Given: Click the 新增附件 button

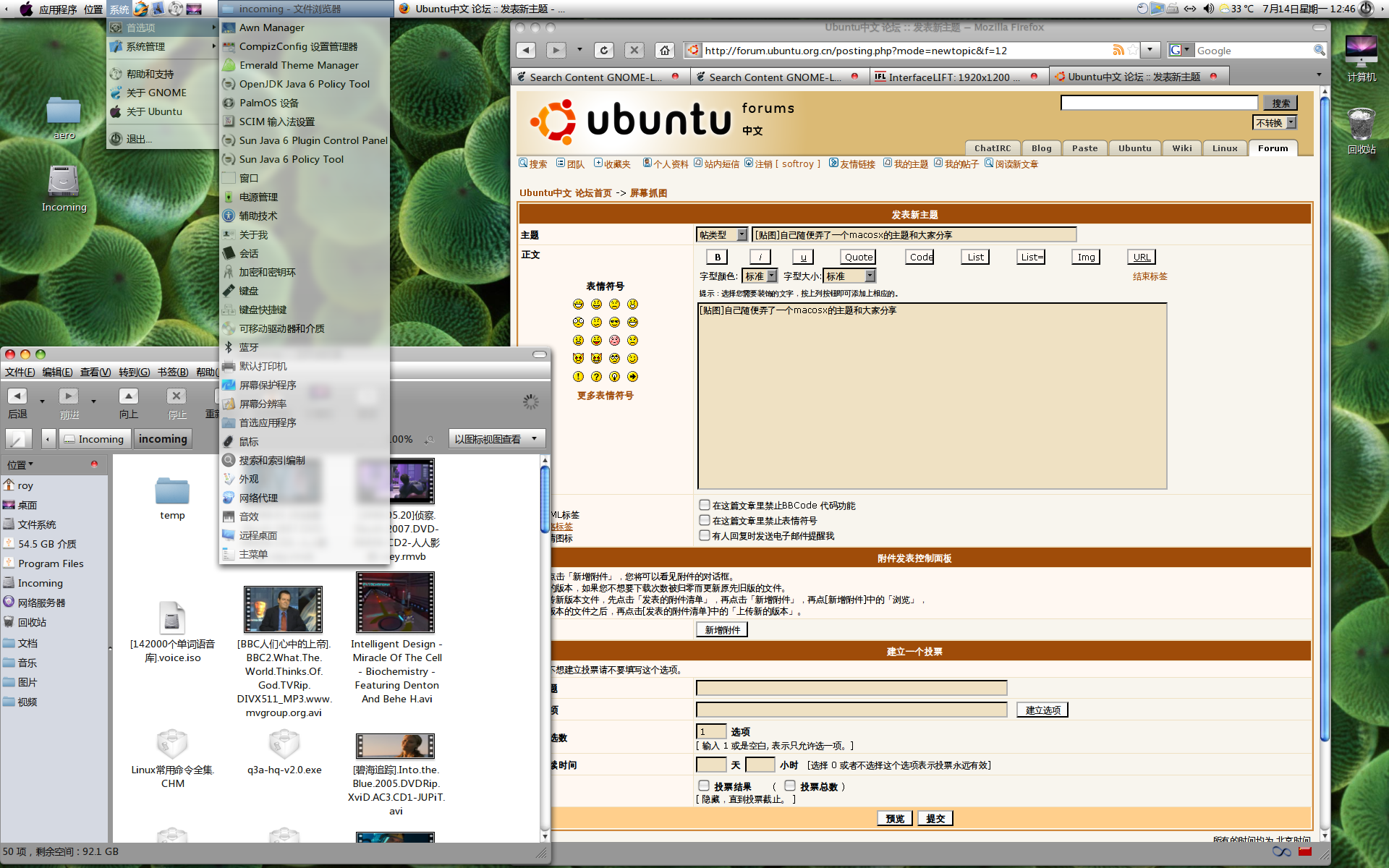Looking at the screenshot, I should point(722,629).
